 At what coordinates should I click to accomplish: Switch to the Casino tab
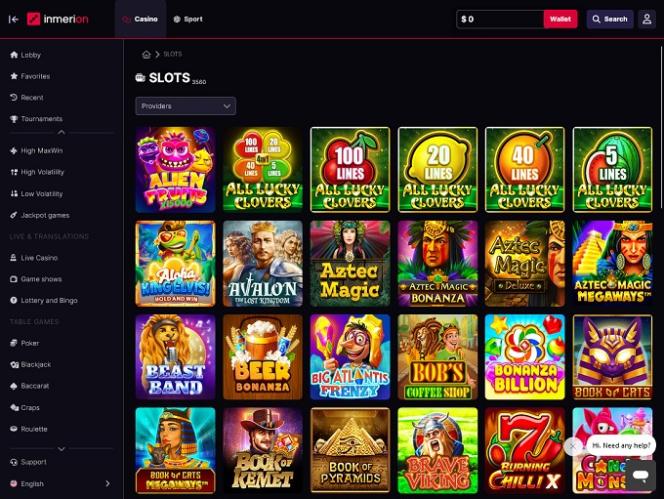[140, 19]
